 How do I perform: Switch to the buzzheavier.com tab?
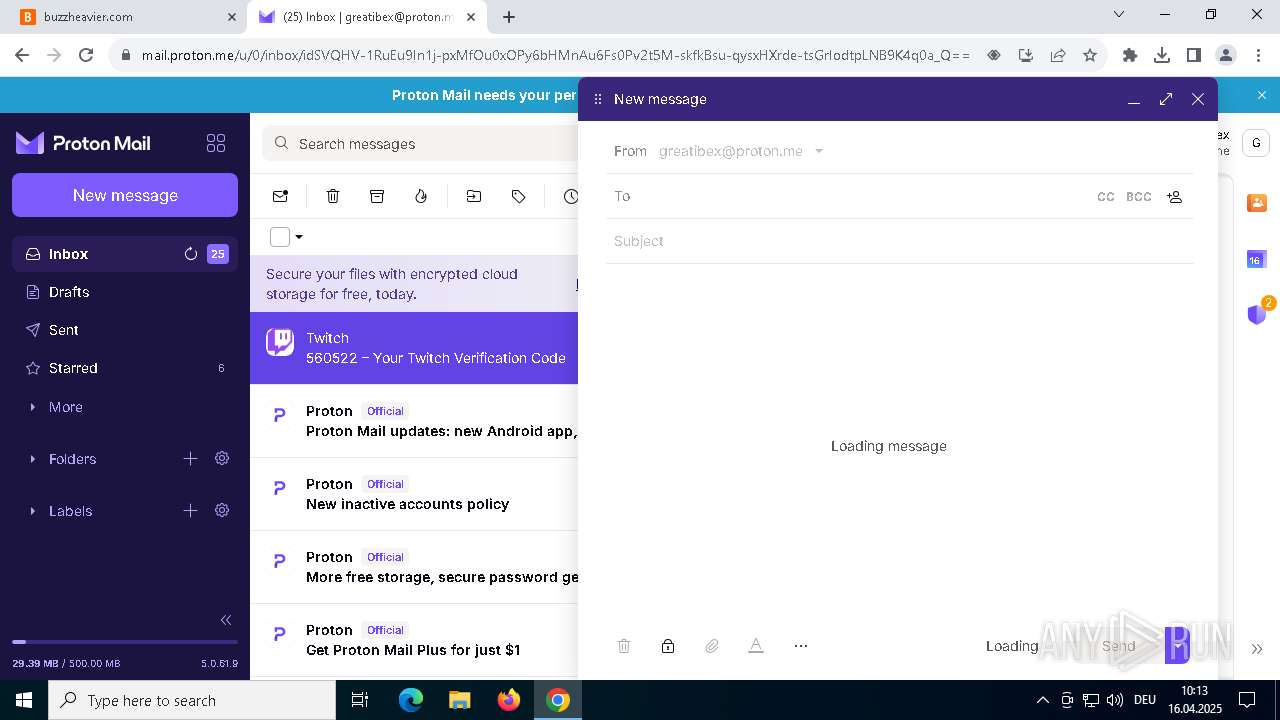pyautogui.click(x=127, y=17)
